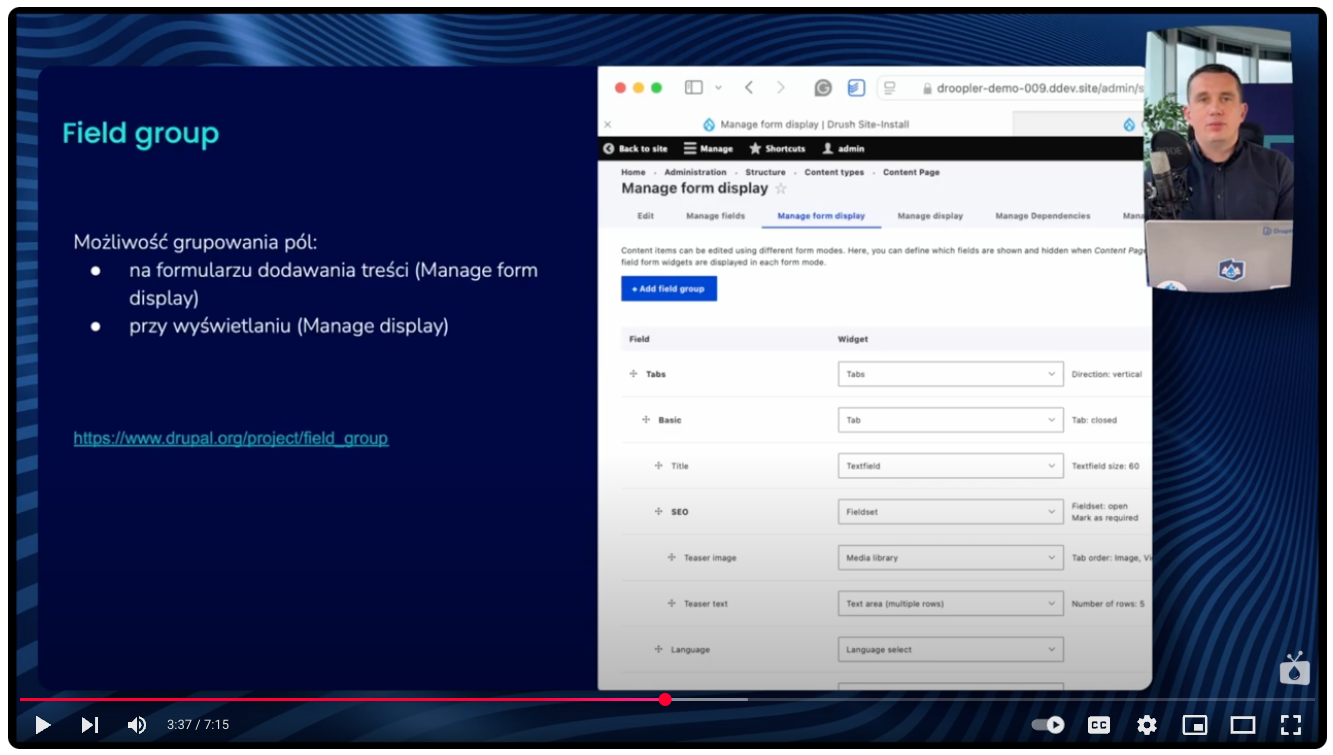
Task: Toggle autoplay switch
Action: [x=1049, y=725]
